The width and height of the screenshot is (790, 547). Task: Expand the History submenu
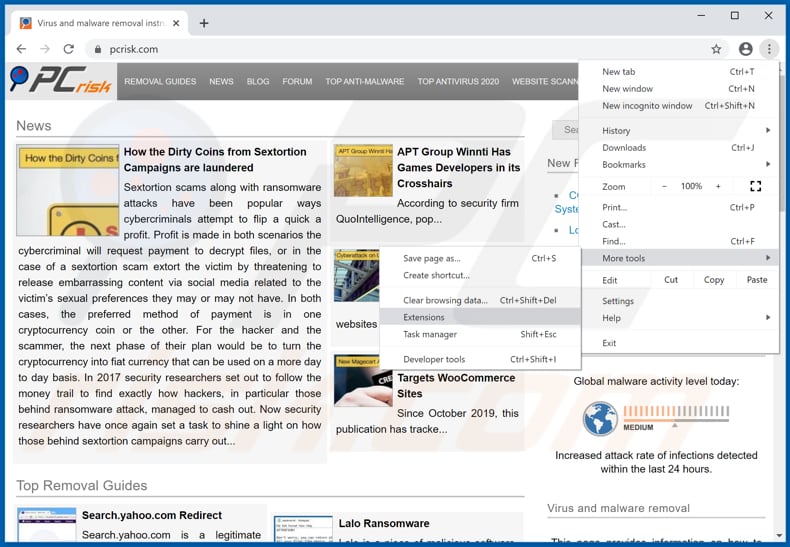678,130
